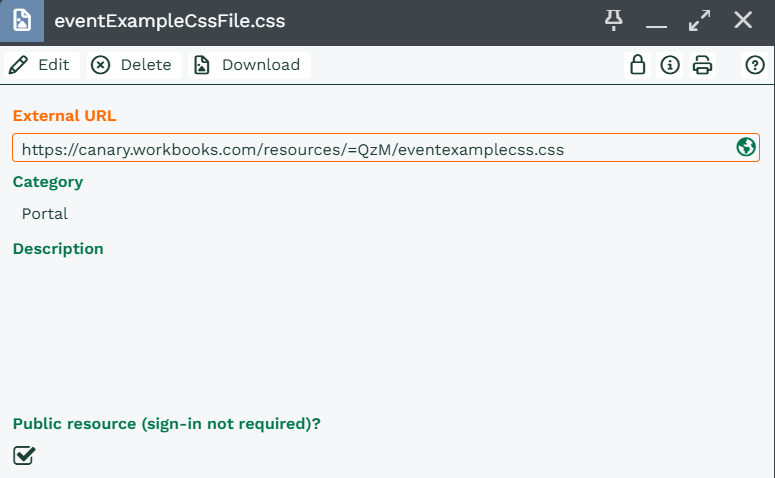The height and width of the screenshot is (478, 775).
Task: Click the Portal category value
Action: 44,214
